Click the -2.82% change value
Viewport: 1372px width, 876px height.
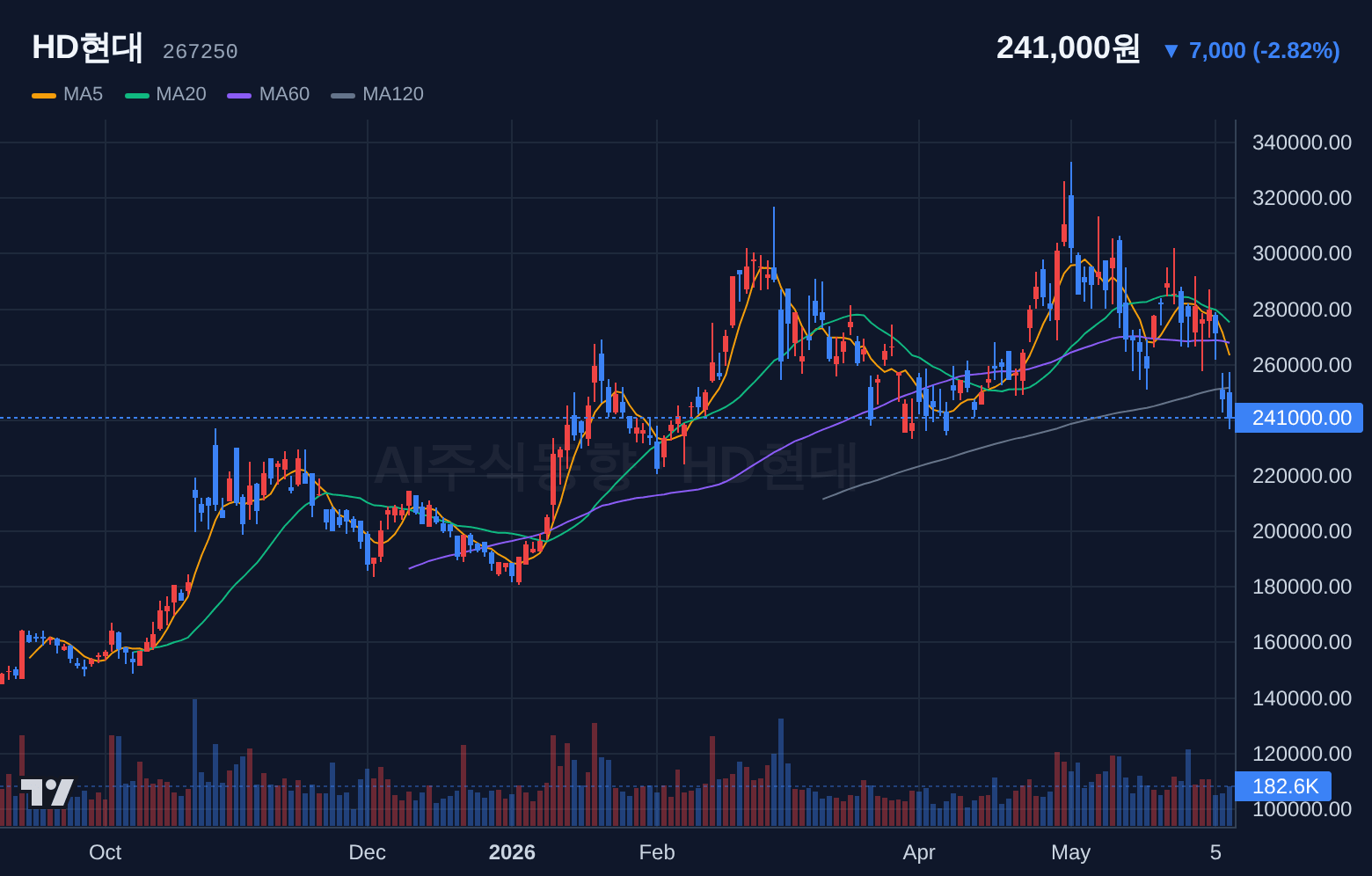coord(1296,51)
